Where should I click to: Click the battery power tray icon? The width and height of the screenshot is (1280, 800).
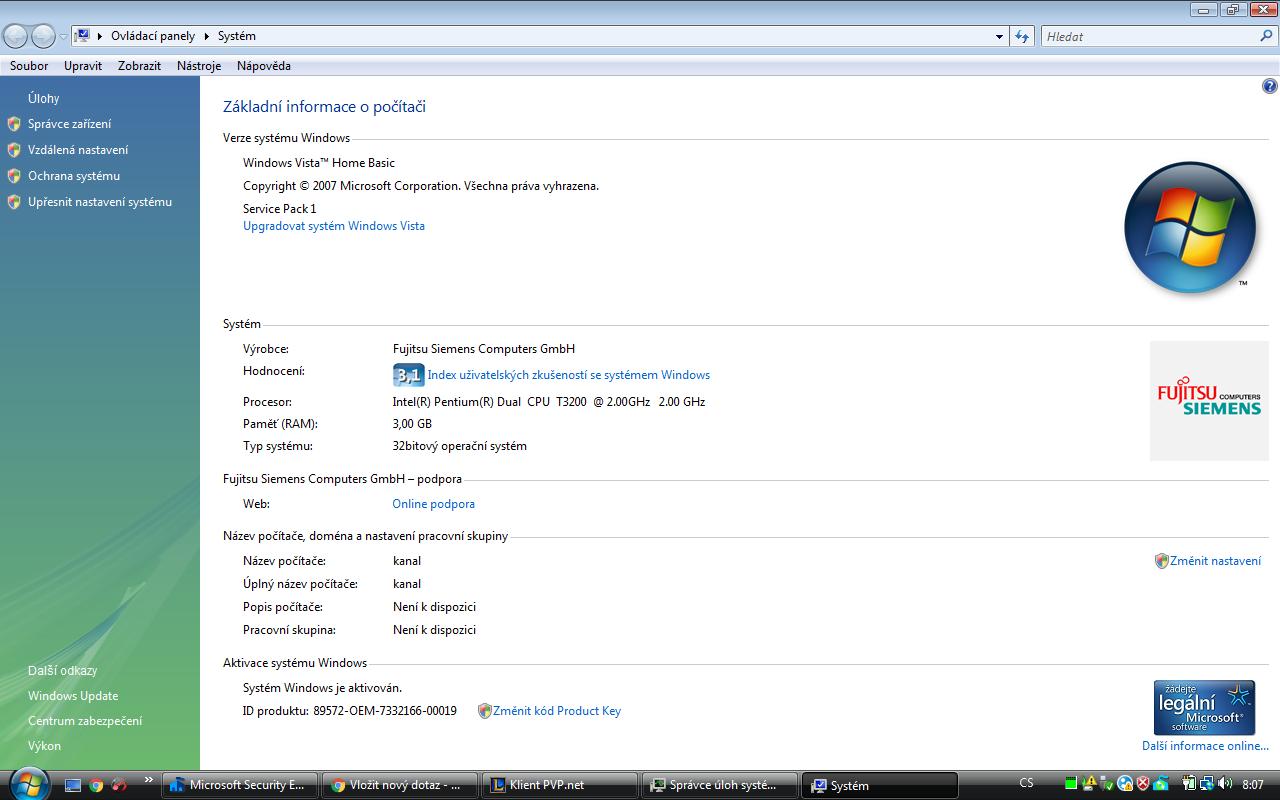pos(1189,784)
